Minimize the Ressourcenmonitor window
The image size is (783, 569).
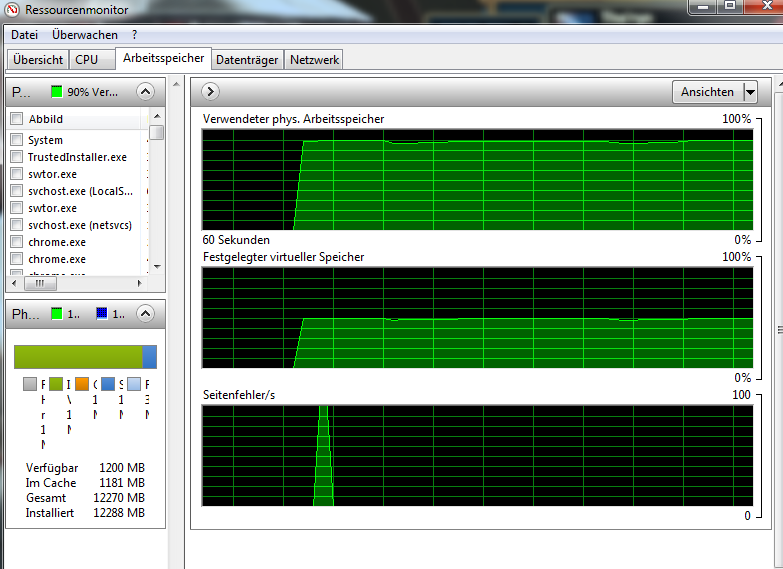(x=703, y=6)
